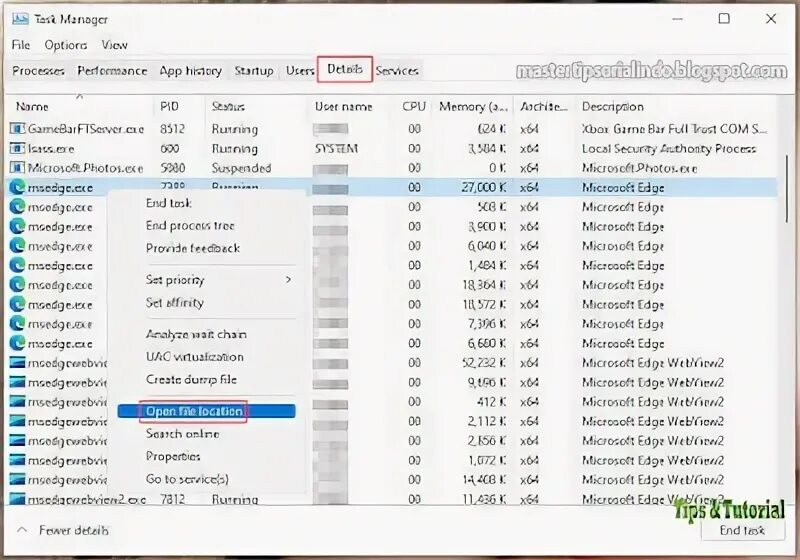Click icon of msedgewebview2 using 1,072 K
The width and height of the screenshot is (800, 560).
pos(17,460)
